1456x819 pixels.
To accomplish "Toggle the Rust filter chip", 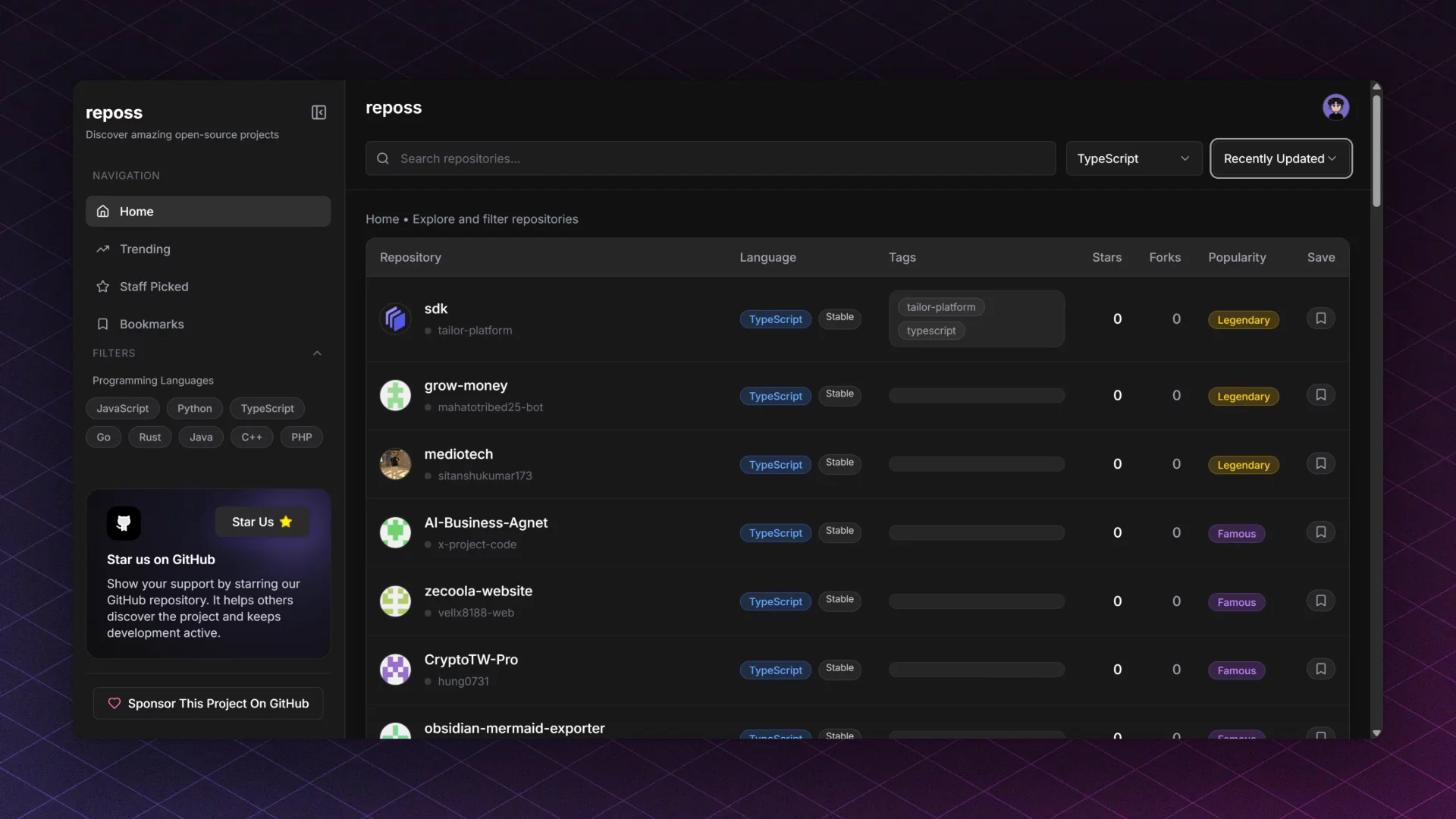I will click(150, 437).
